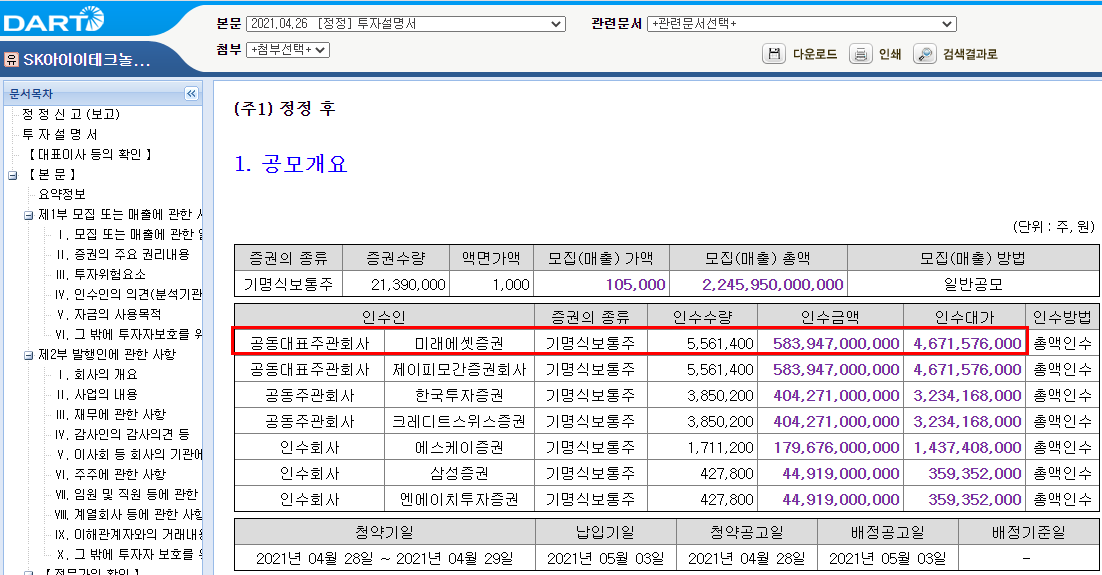
Task: Collapse the 【본 문】 tree node
Action: click(x=12, y=175)
